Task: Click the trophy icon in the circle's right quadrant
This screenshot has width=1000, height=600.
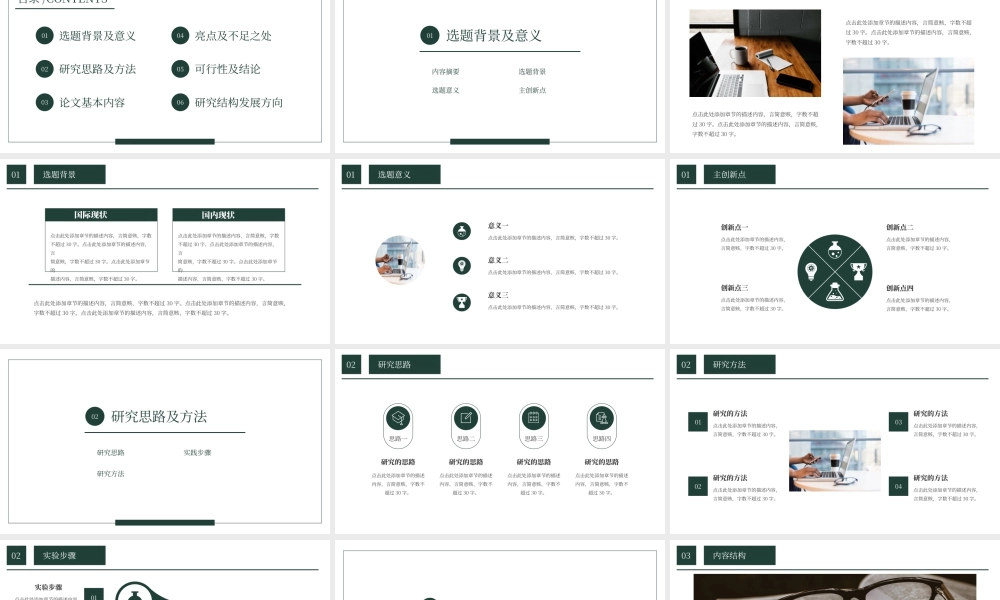Action: (x=858, y=272)
